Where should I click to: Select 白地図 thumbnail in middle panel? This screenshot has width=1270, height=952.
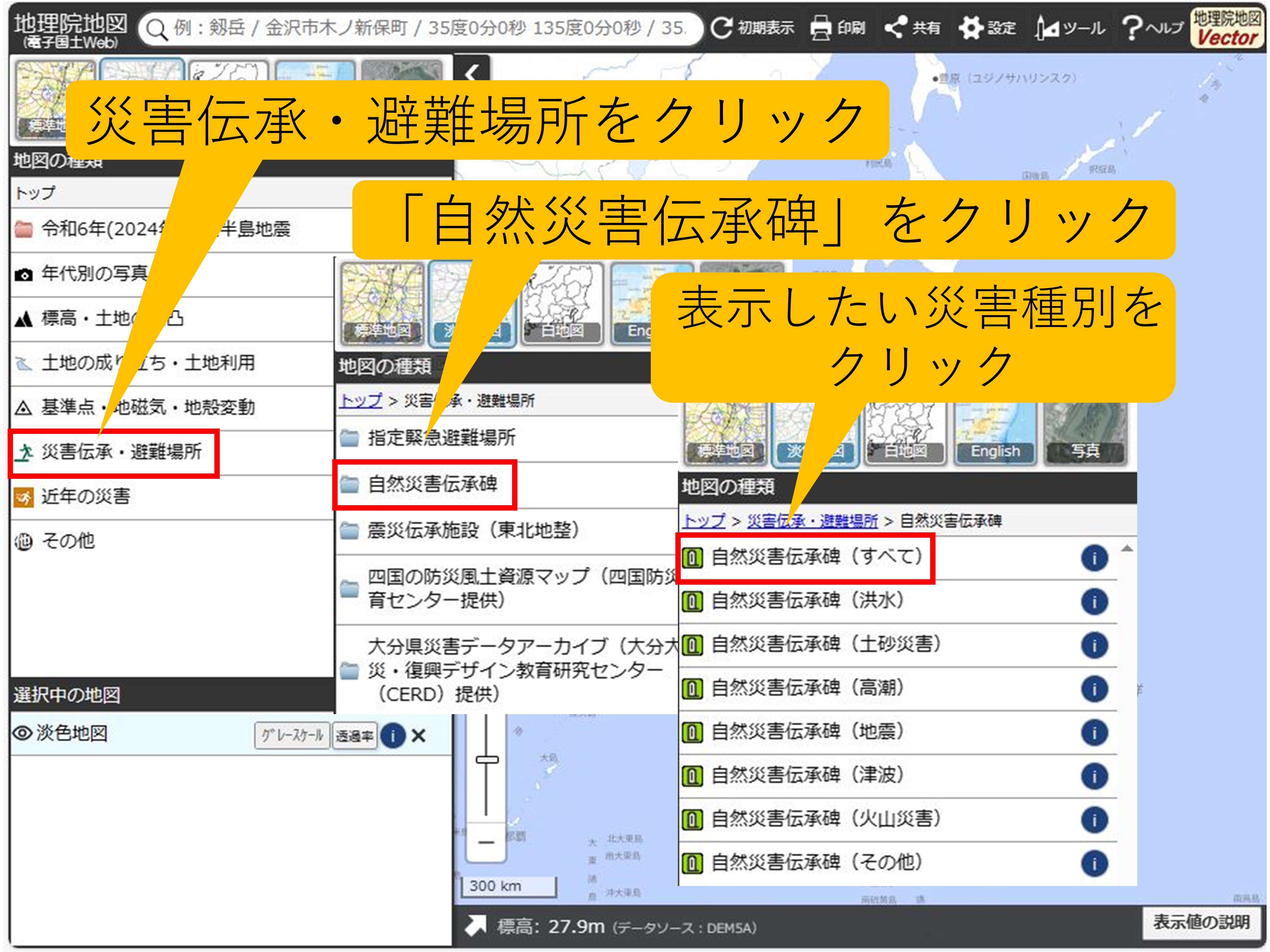click(562, 304)
